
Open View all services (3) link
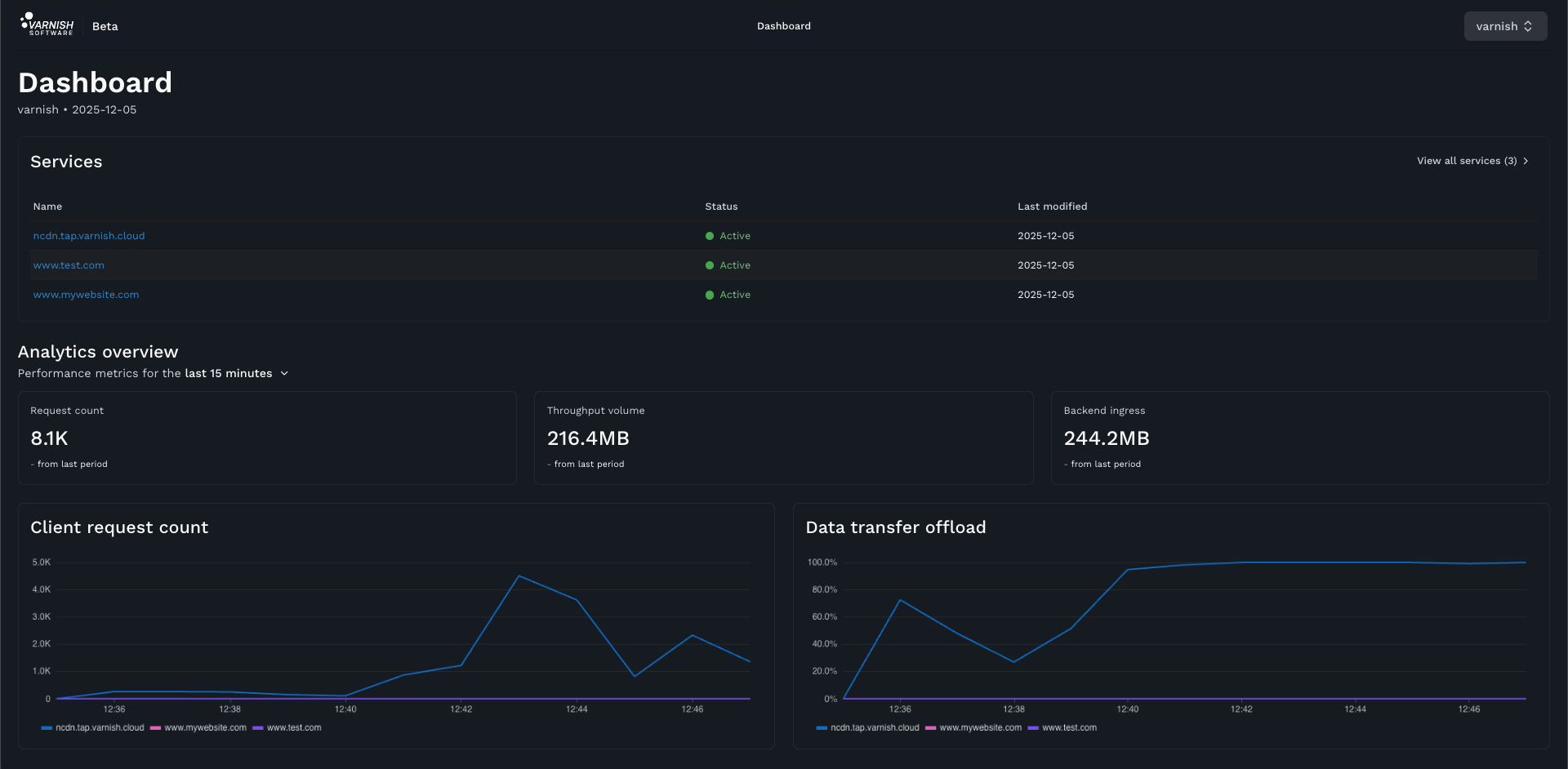coord(1472,161)
